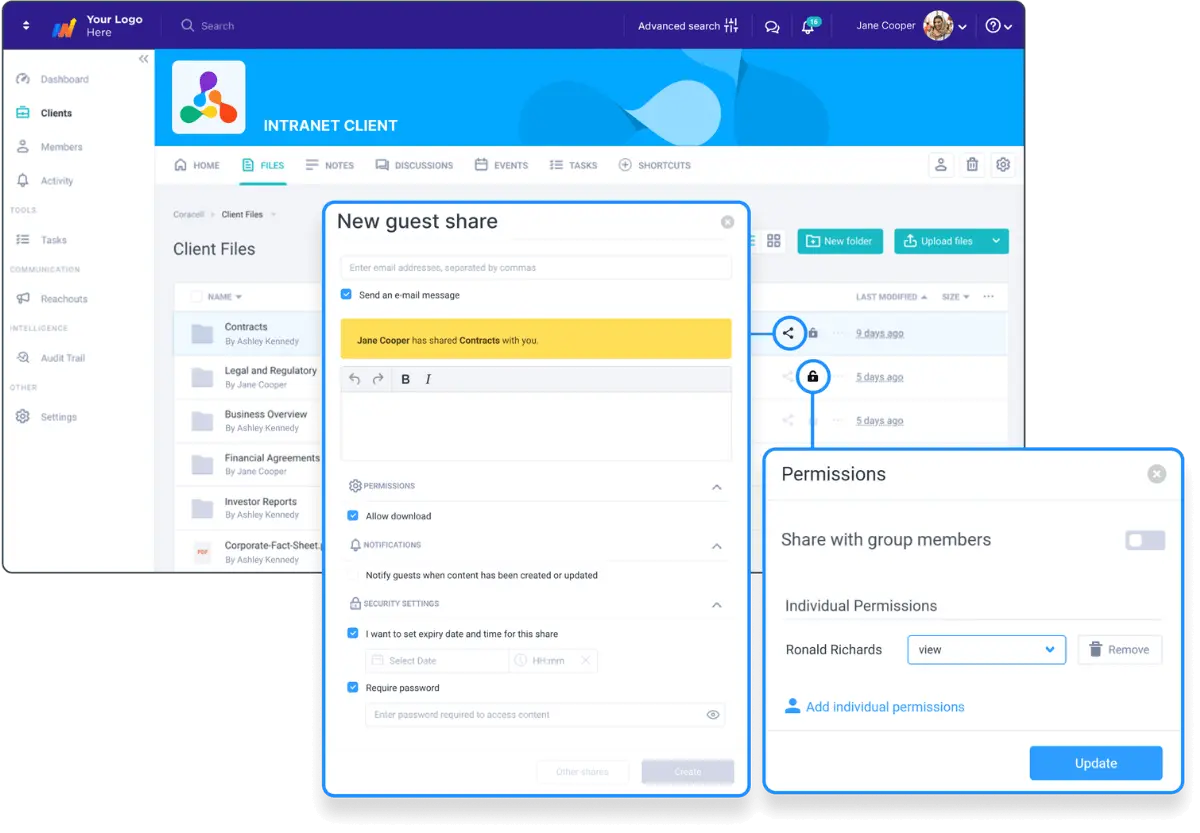Open the view permission dropdown for Ronald Richards
The height and width of the screenshot is (833, 1200).
click(x=986, y=650)
